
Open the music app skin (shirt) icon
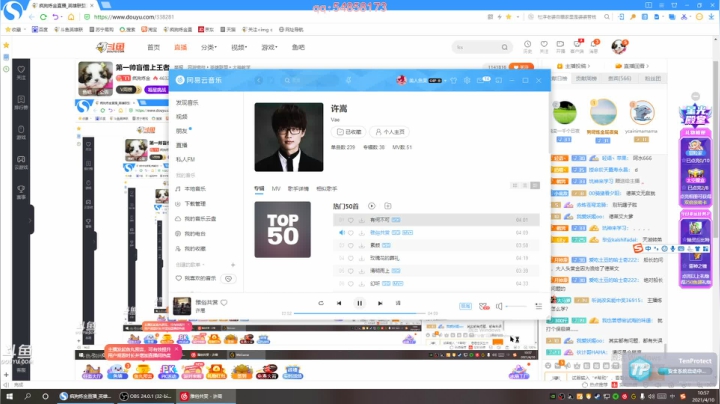pyautogui.click(x=453, y=80)
